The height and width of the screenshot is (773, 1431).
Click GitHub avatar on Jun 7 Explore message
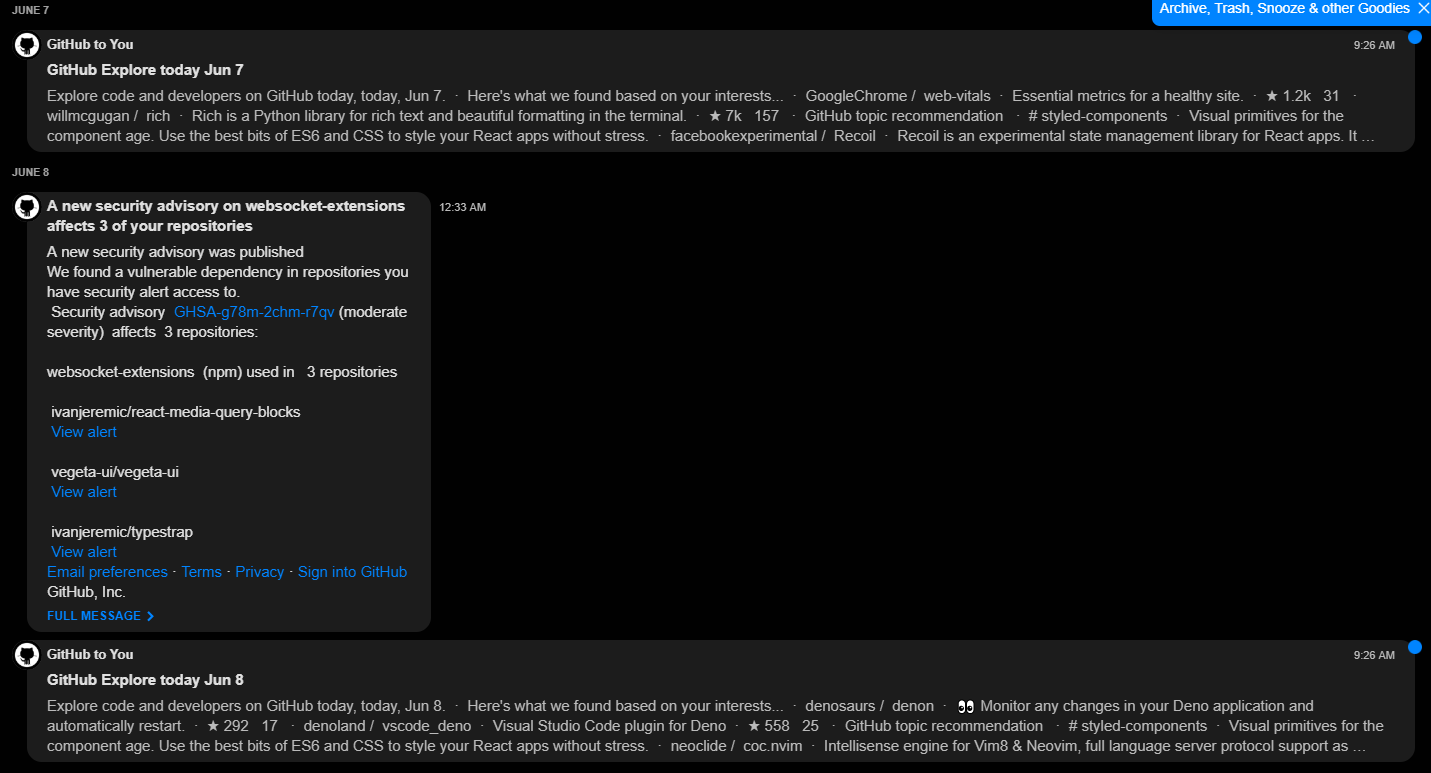[27, 45]
